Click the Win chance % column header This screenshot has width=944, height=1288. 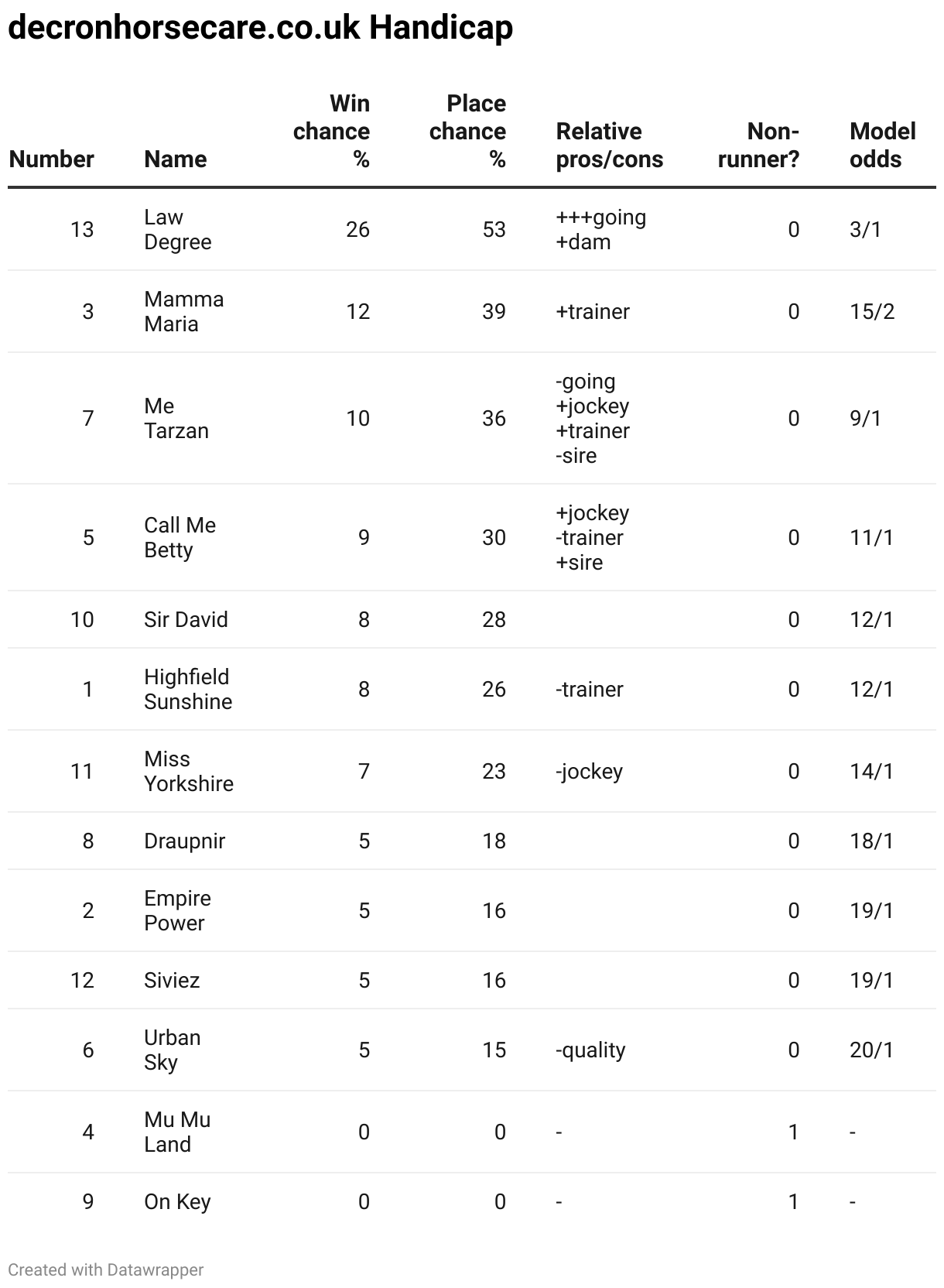[331, 132]
